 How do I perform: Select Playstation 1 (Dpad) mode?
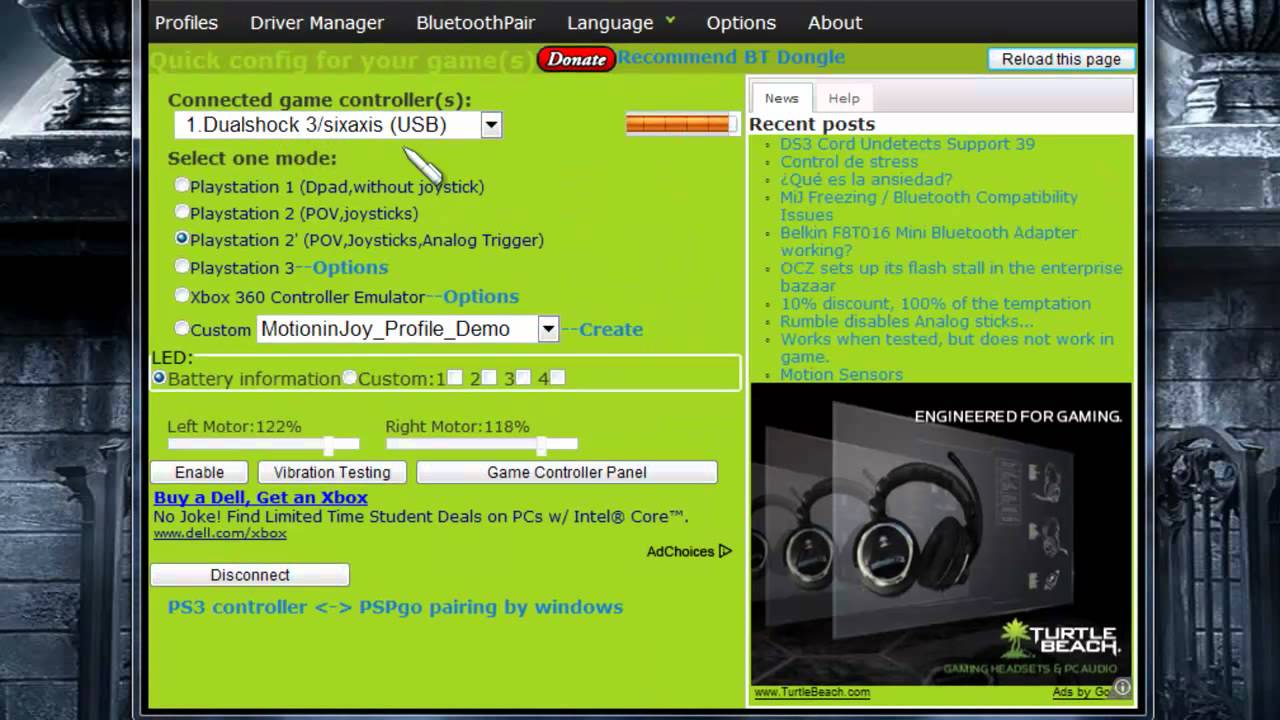(x=181, y=185)
